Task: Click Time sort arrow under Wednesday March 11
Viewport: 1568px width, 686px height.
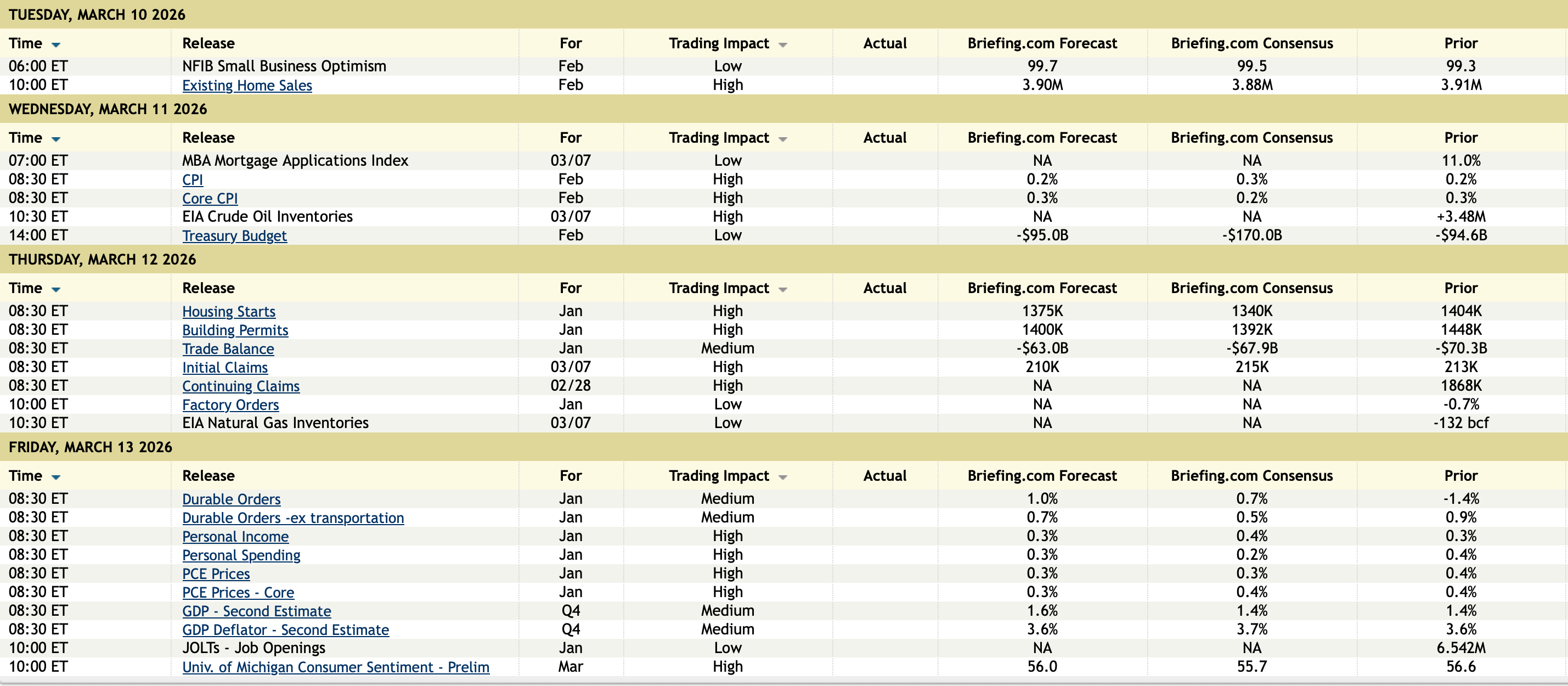Action: point(56,139)
